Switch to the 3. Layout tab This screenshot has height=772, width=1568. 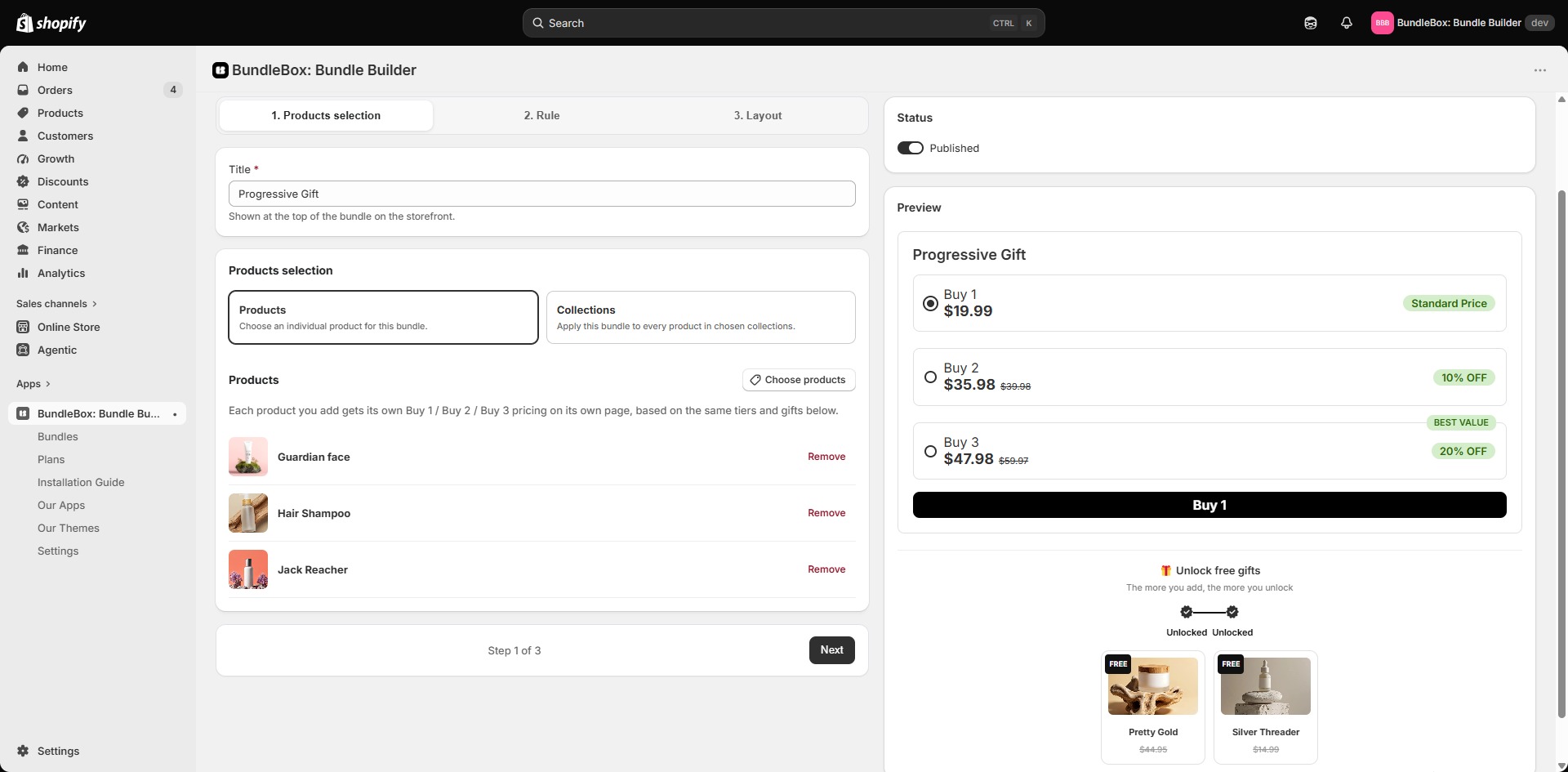758,115
